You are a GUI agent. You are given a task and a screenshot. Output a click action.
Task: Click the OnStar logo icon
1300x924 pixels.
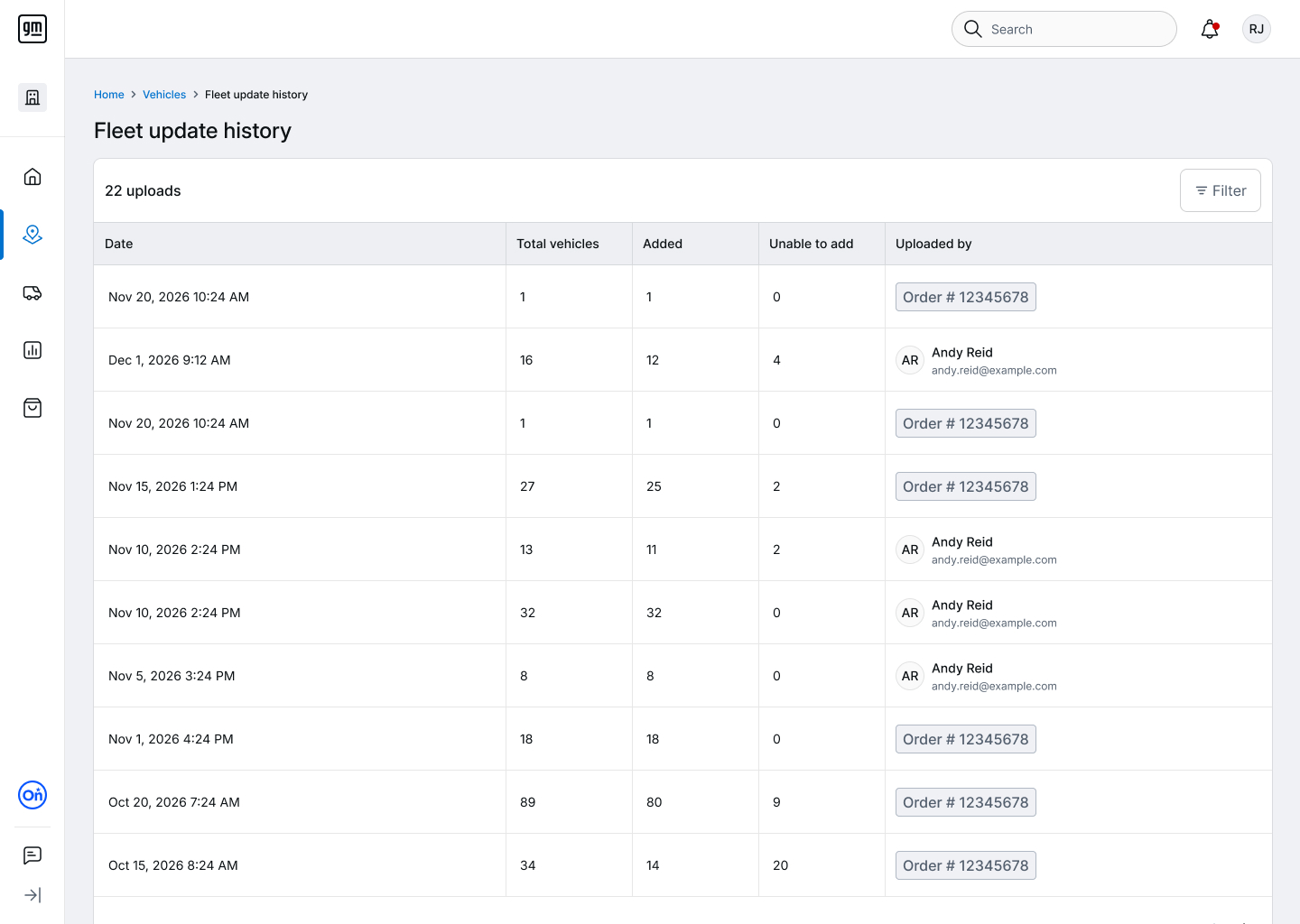click(x=32, y=795)
